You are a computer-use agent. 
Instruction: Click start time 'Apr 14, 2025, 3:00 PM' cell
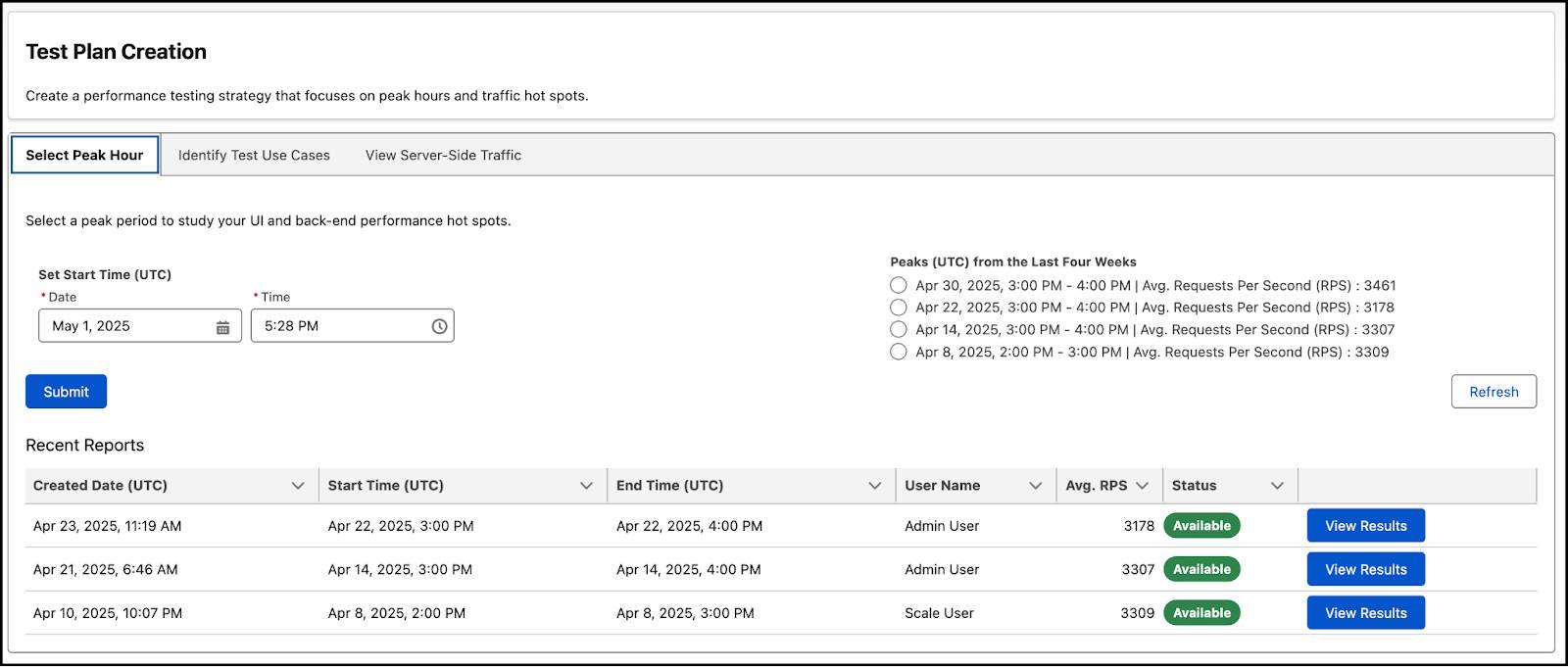[x=400, y=569]
